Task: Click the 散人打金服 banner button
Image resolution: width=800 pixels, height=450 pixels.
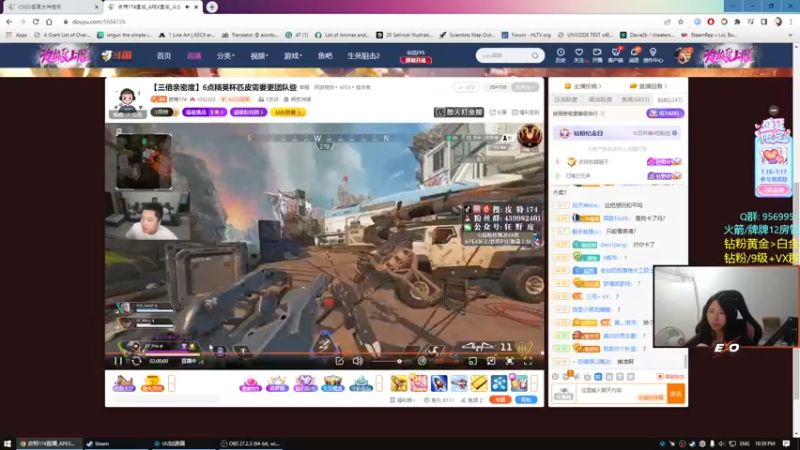Action: pos(458,112)
